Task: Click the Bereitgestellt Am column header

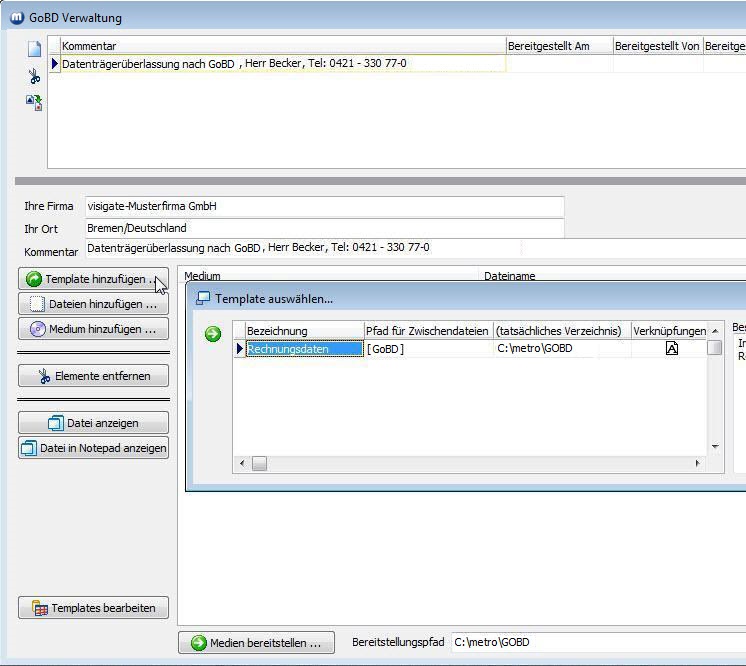Action: click(x=559, y=46)
